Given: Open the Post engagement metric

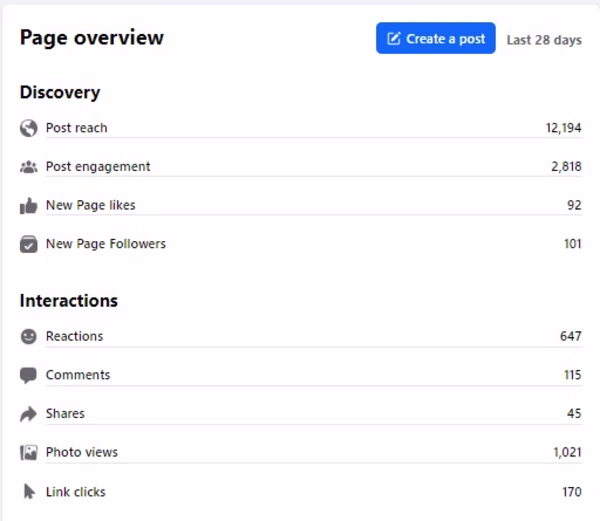Looking at the screenshot, I should 98,167.
